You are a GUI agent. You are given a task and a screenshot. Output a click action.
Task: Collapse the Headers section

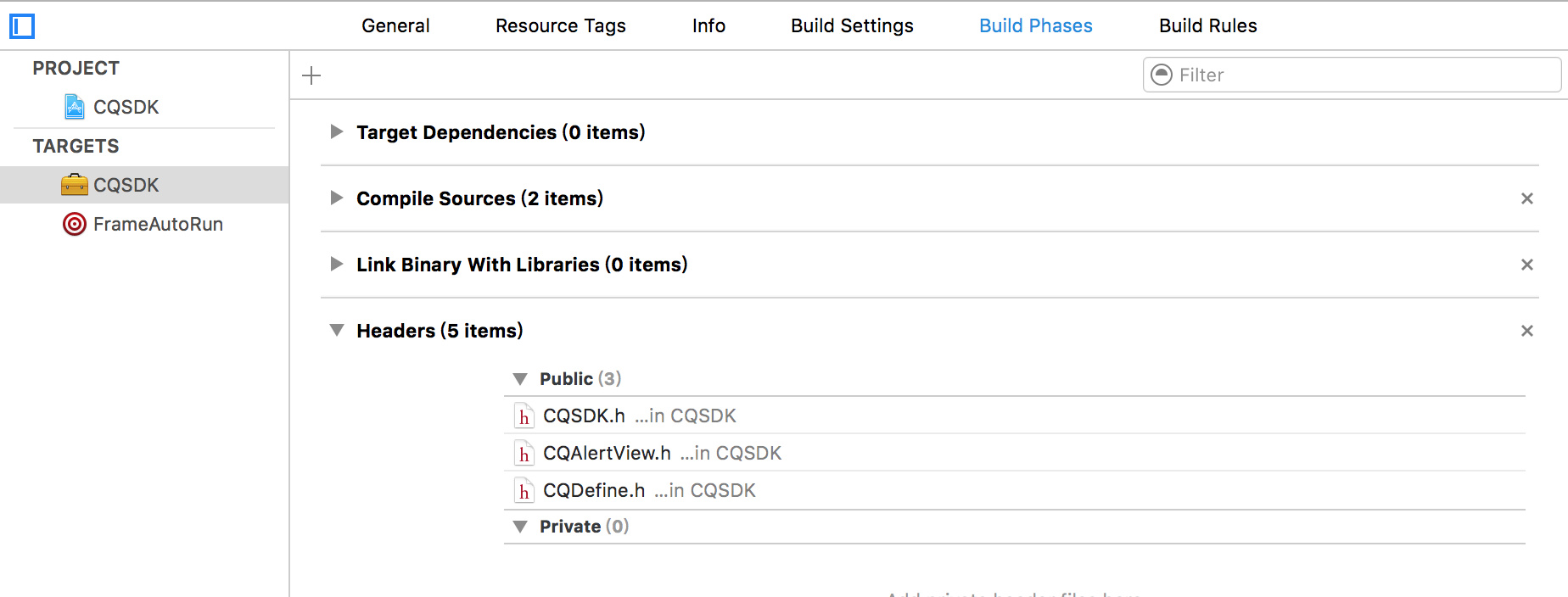point(337,331)
